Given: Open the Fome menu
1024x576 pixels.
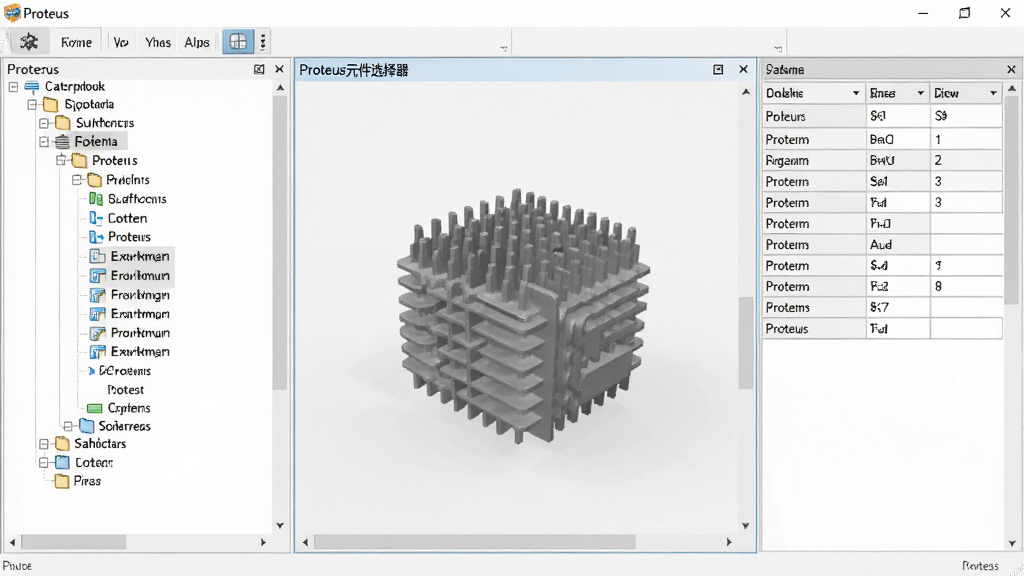Looking at the screenshot, I should (76, 42).
